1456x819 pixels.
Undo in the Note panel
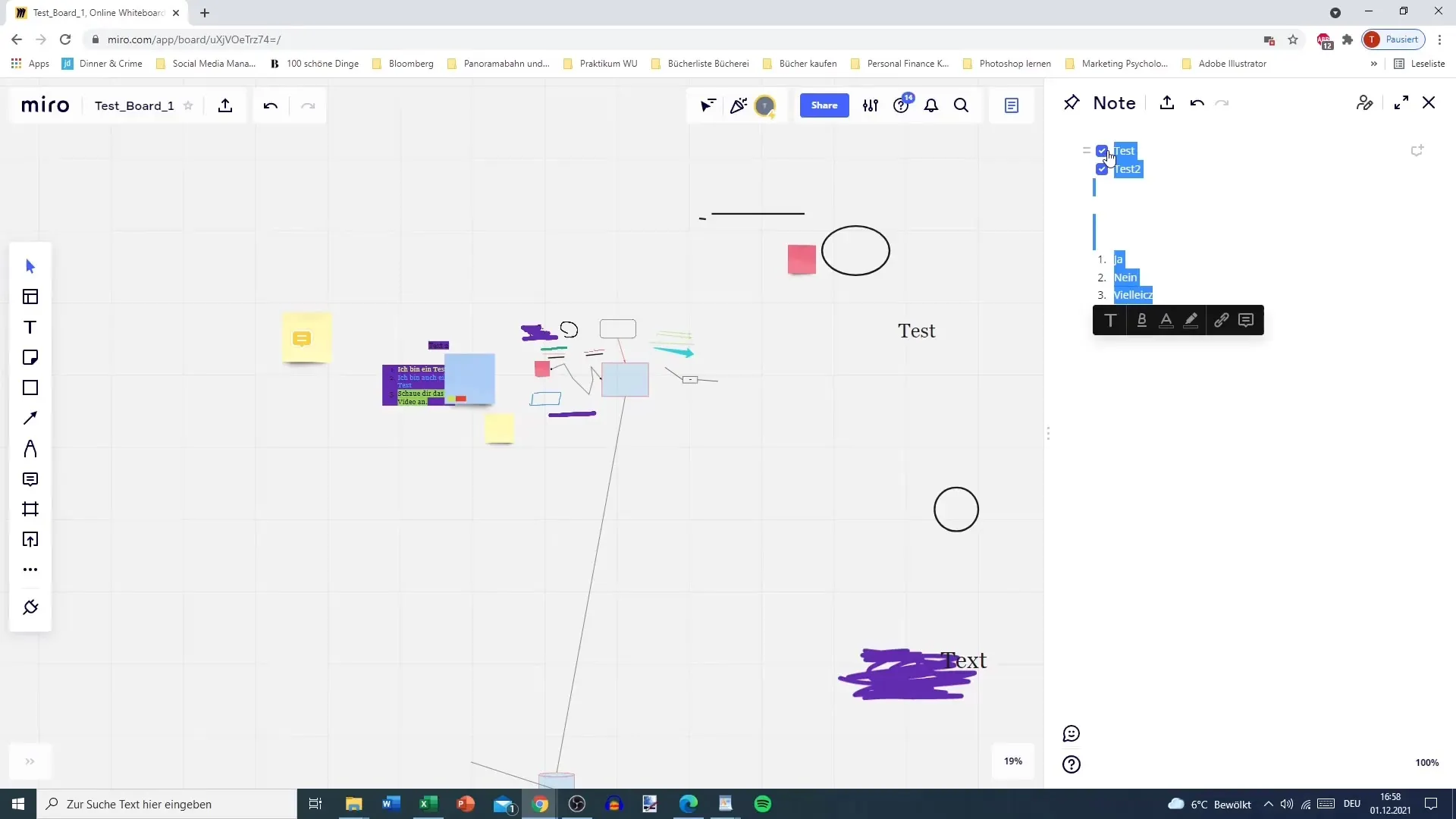pyautogui.click(x=1197, y=103)
